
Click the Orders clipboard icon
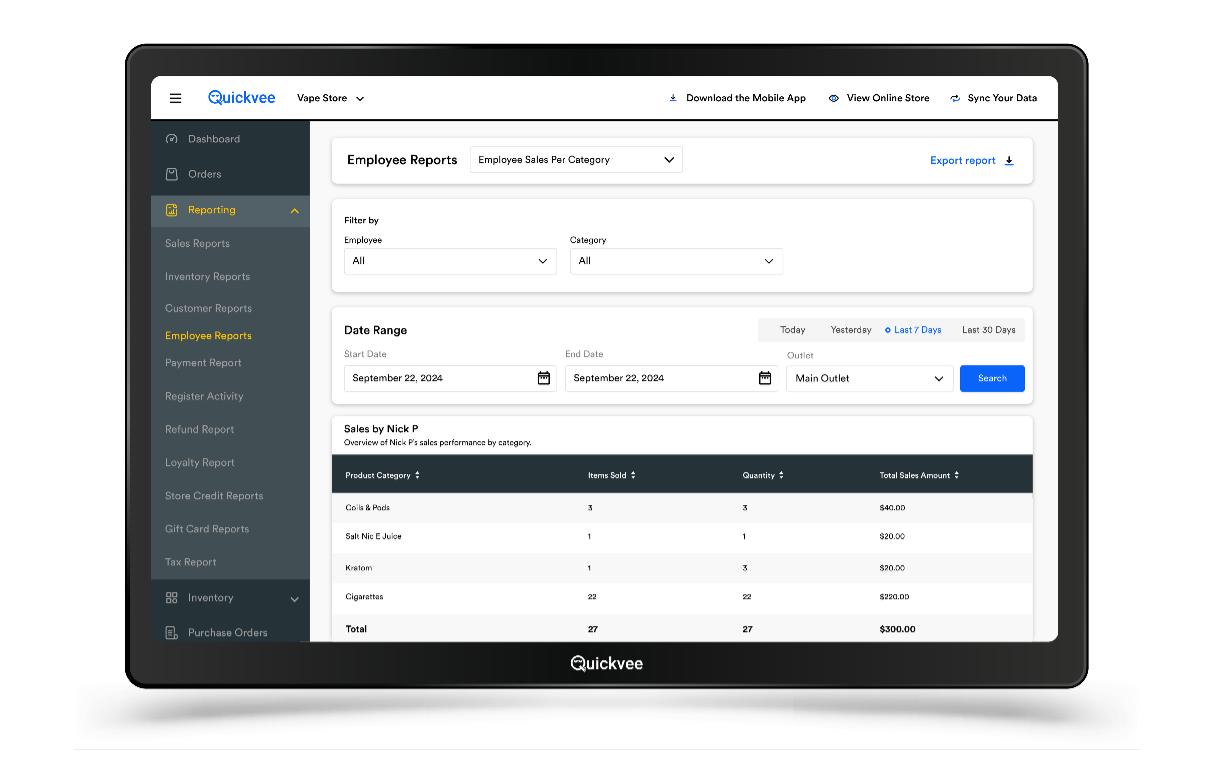tap(172, 174)
